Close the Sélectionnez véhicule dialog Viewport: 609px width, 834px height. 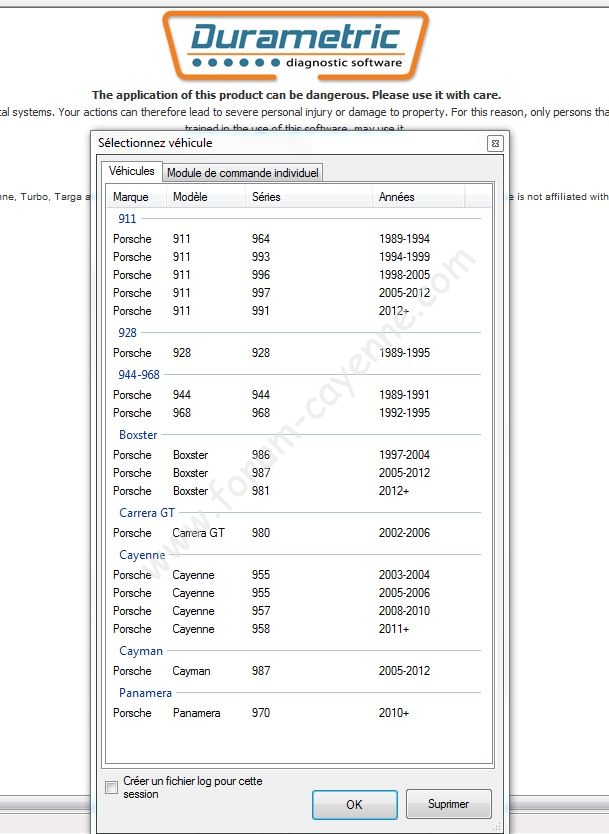495,143
